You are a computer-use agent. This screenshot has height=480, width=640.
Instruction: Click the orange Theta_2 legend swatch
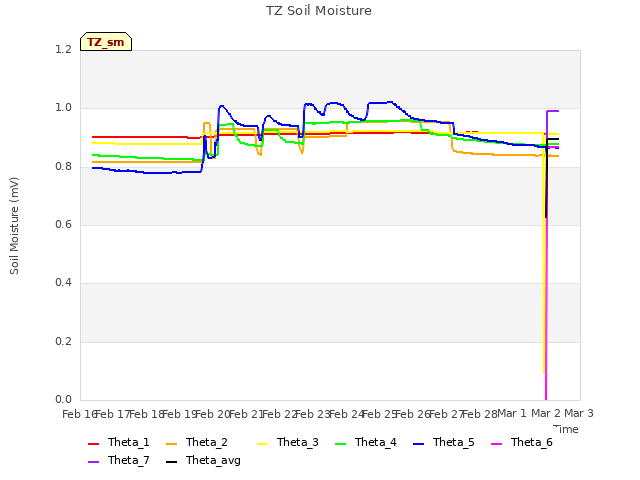click(171, 444)
